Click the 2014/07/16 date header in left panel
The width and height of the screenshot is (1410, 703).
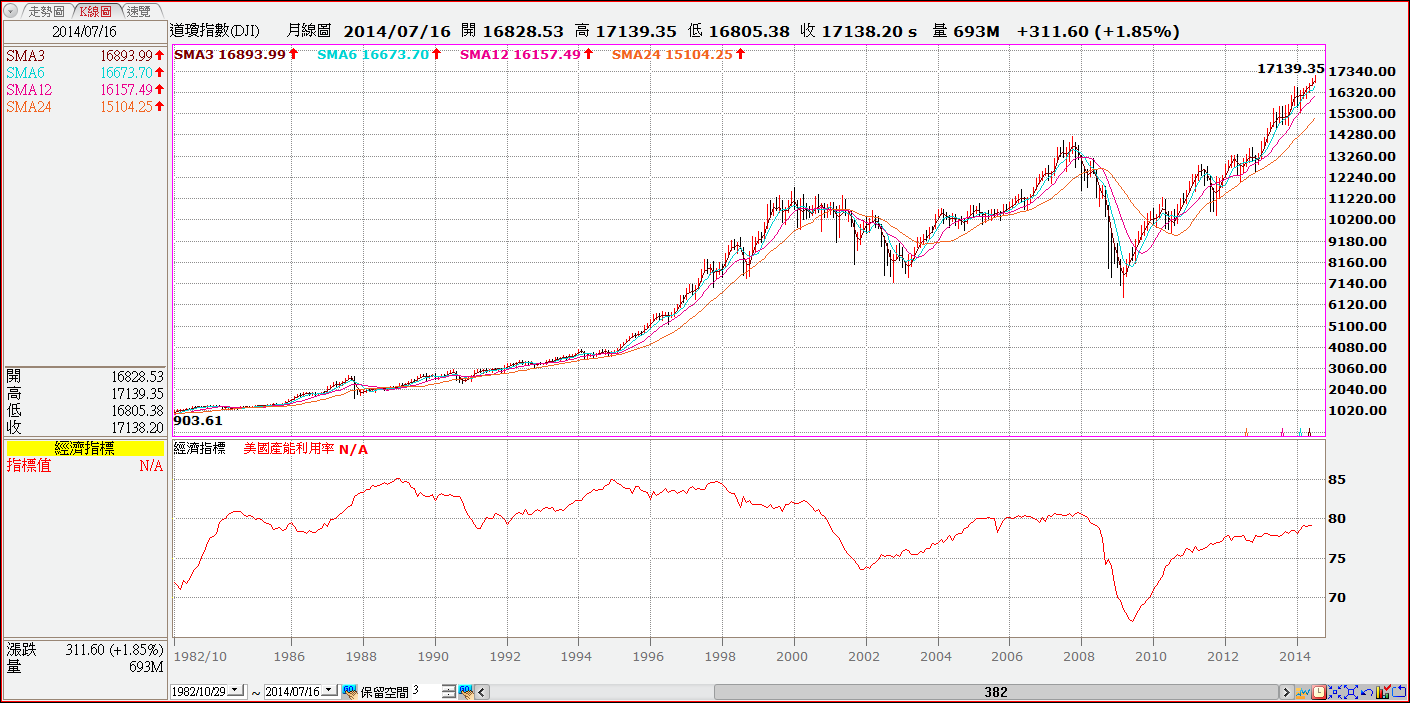(x=84, y=32)
